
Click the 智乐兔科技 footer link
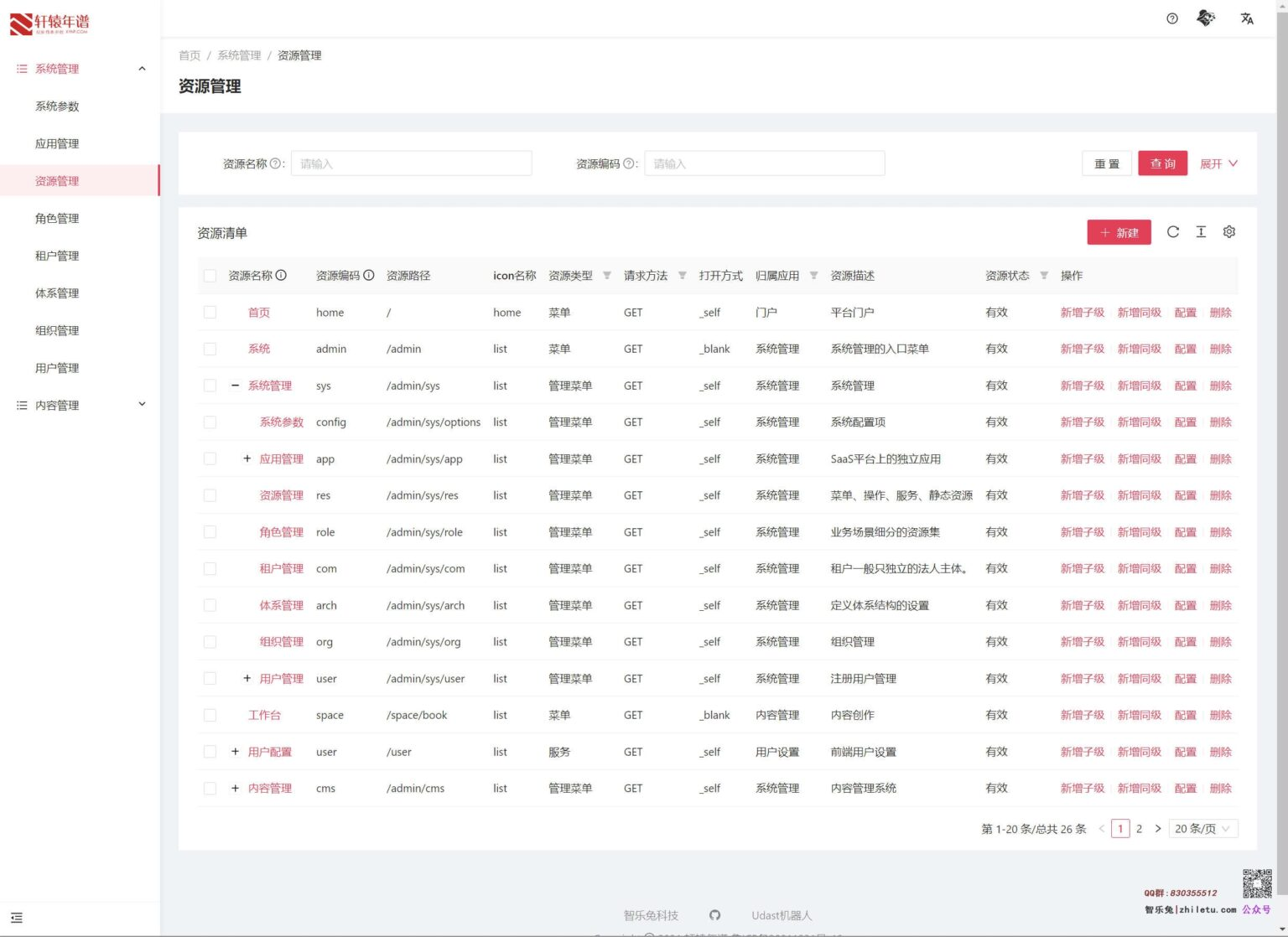pyautogui.click(x=651, y=915)
